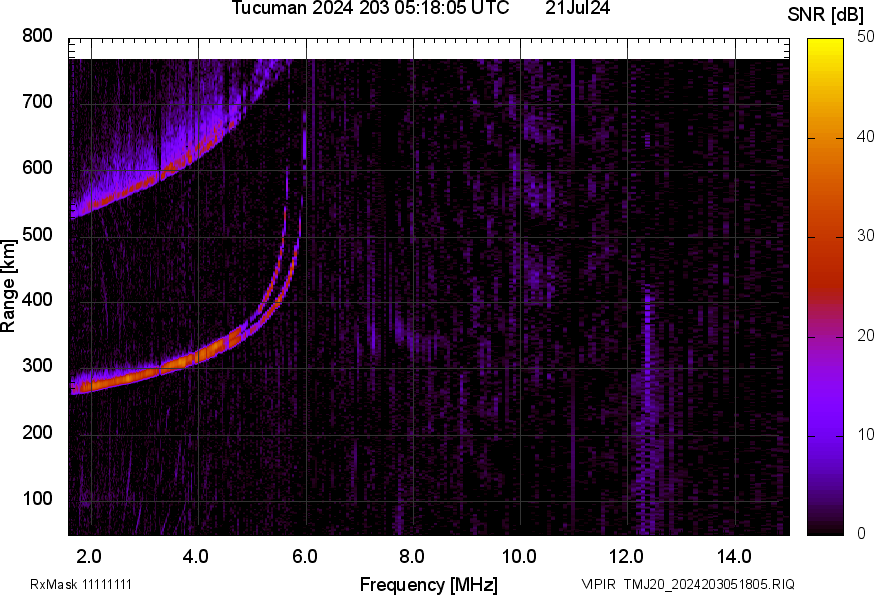The height and width of the screenshot is (595, 874).
Task: Click the range axis tick '400'
Action: click(x=37, y=300)
